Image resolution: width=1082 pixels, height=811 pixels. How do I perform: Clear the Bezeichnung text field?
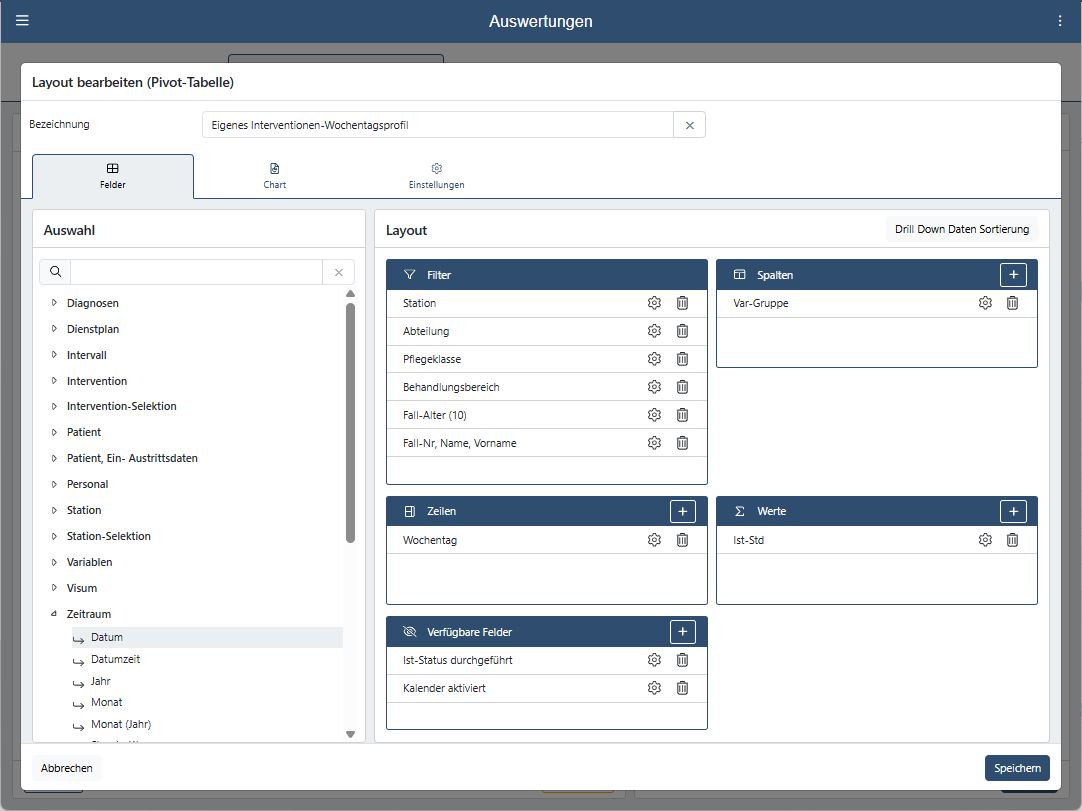pyautogui.click(x=689, y=125)
